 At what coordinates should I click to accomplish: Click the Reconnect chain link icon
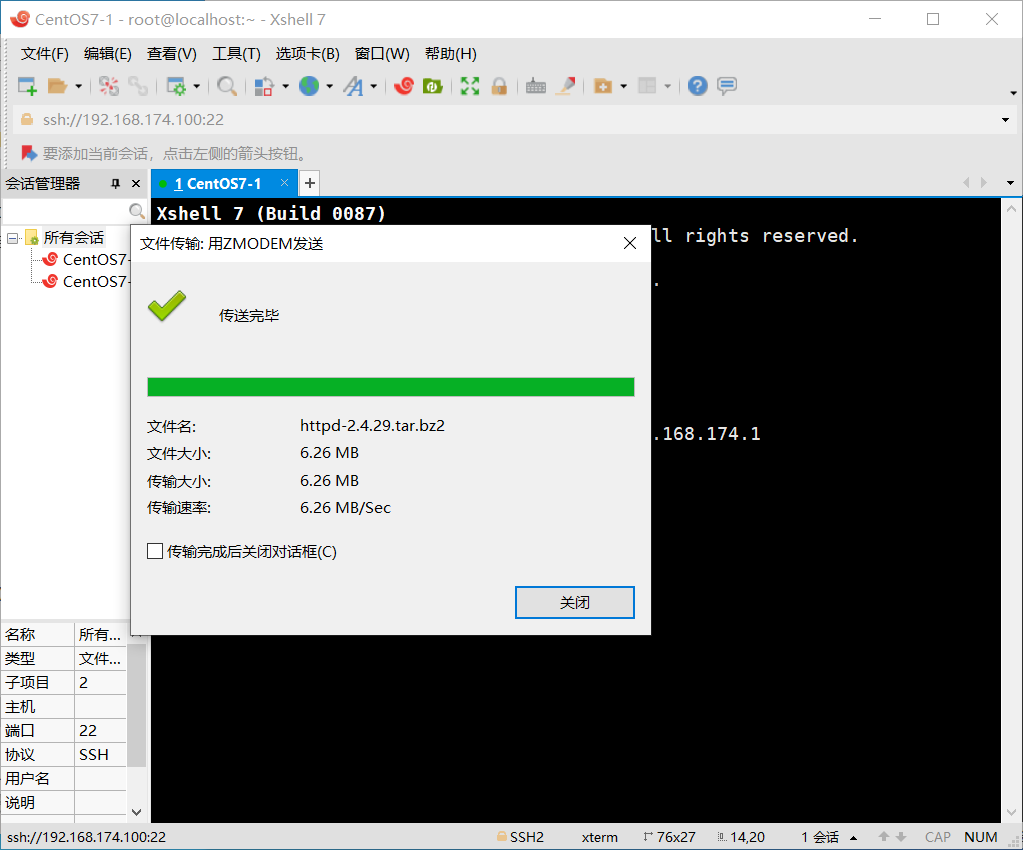(x=138, y=86)
